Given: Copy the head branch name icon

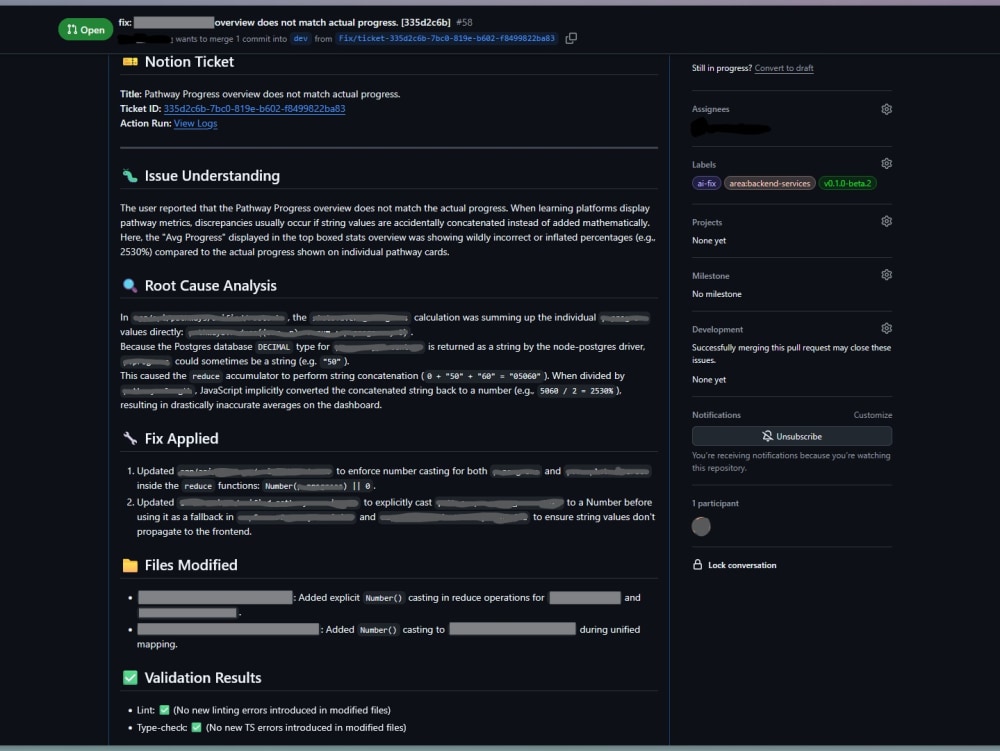Looking at the screenshot, I should [571, 38].
